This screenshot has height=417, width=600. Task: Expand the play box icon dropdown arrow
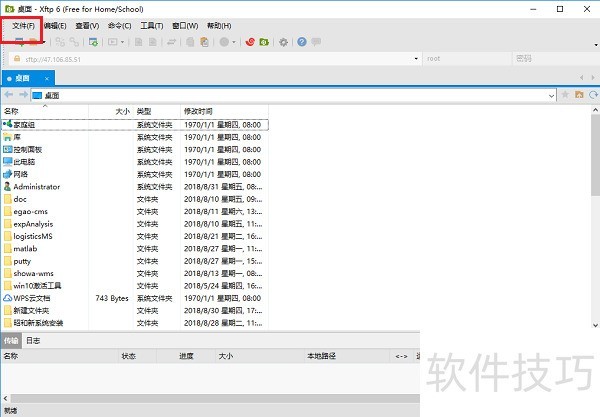[x=122, y=42]
